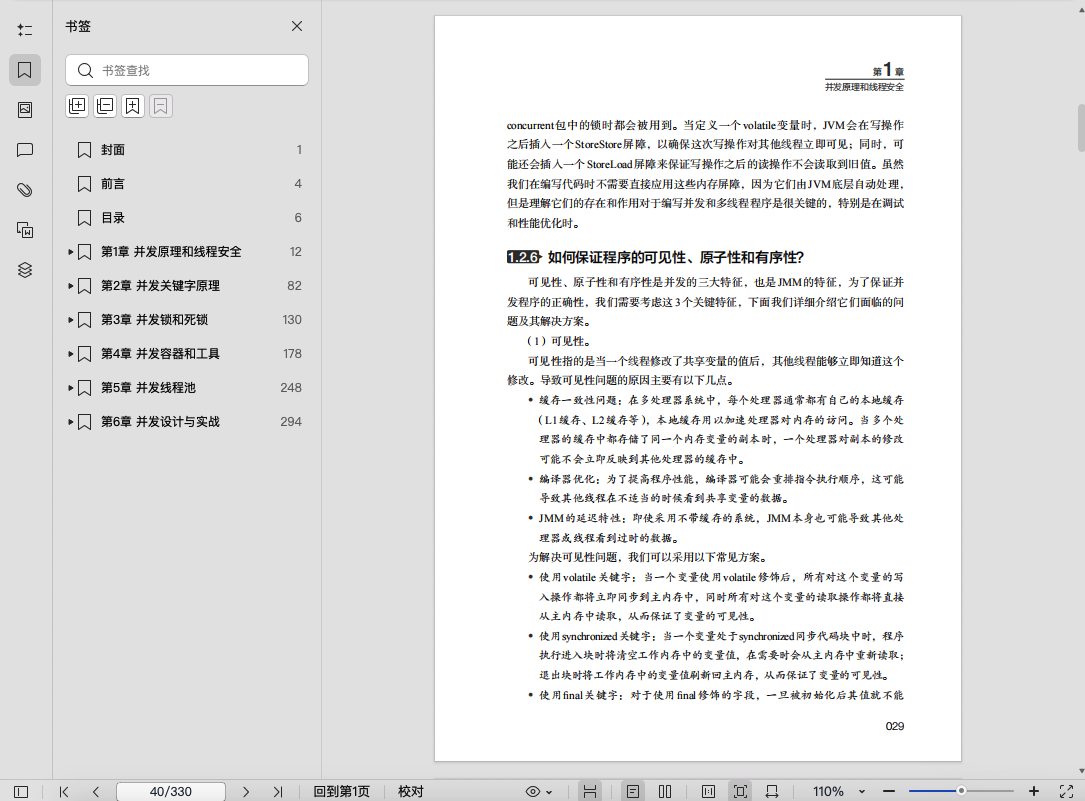Click the 1.2.6 section heading

[655, 257]
